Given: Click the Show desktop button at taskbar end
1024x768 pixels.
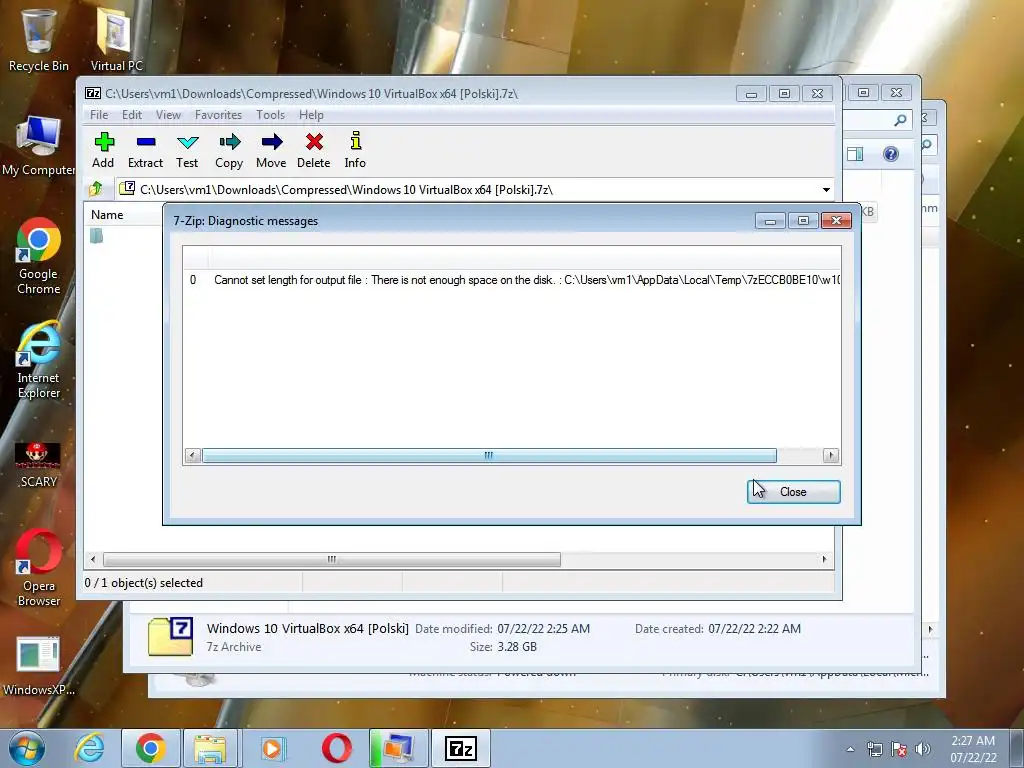Looking at the screenshot, I should pos(1016,748).
